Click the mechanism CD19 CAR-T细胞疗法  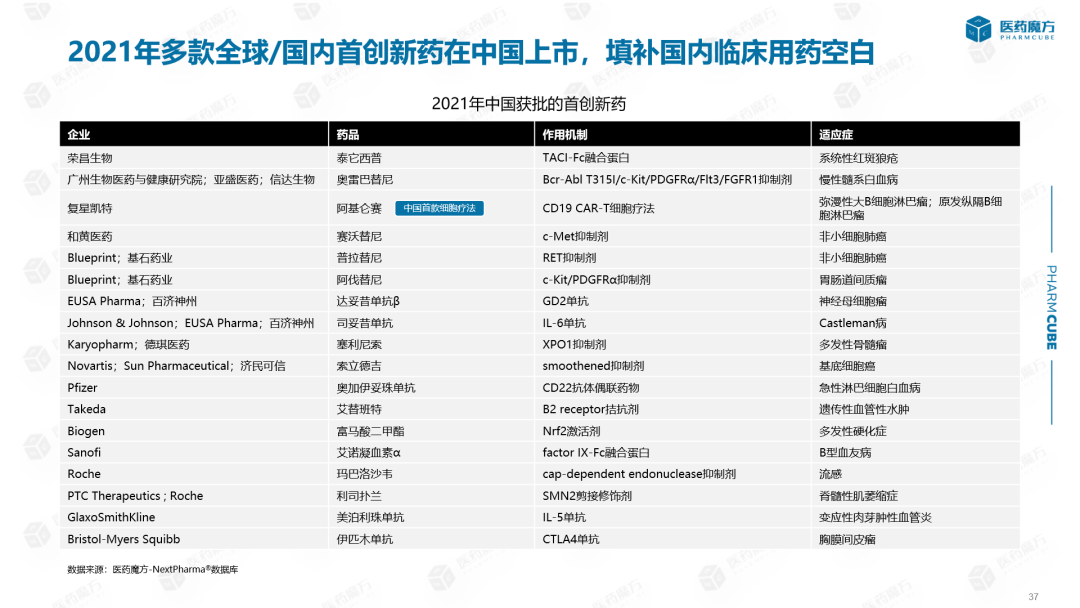tap(598, 208)
